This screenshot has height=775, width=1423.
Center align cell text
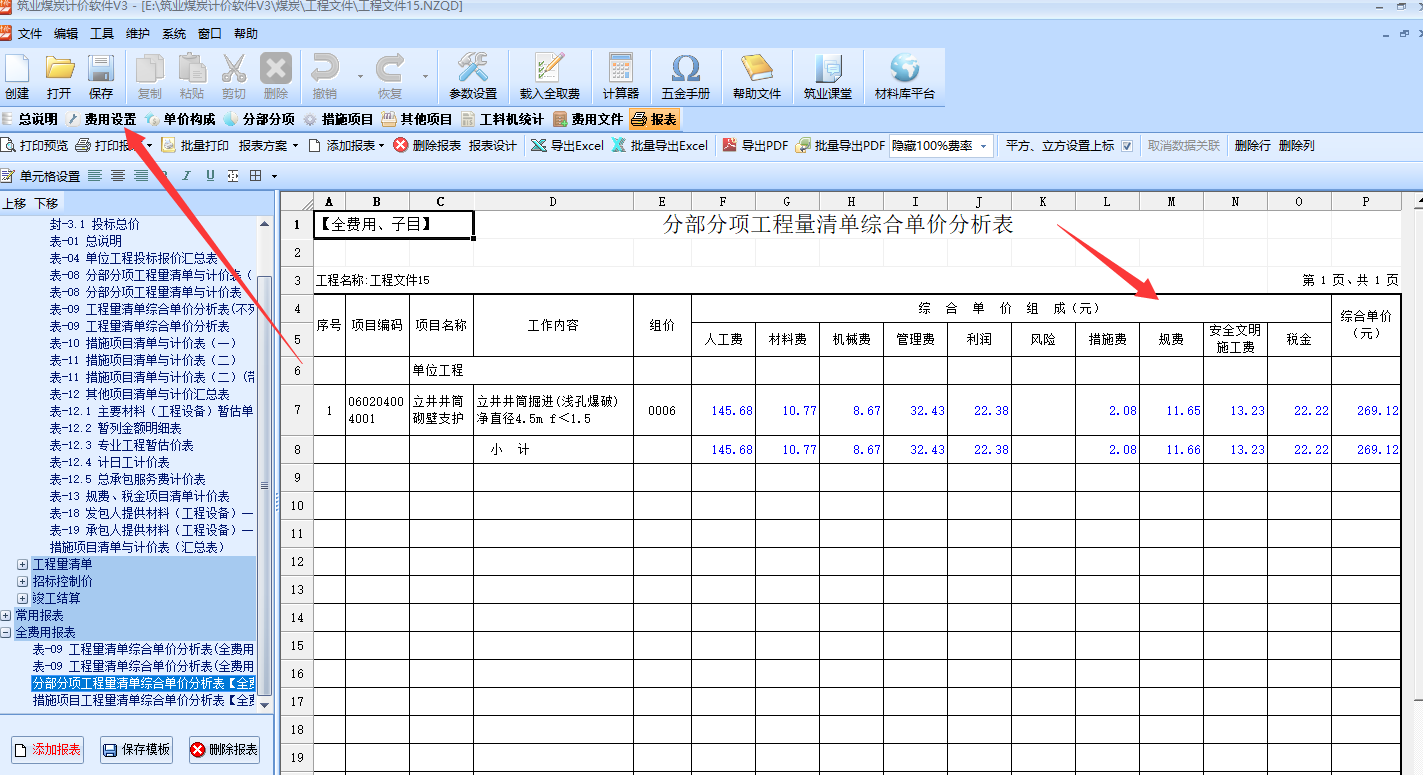click(x=118, y=176)
